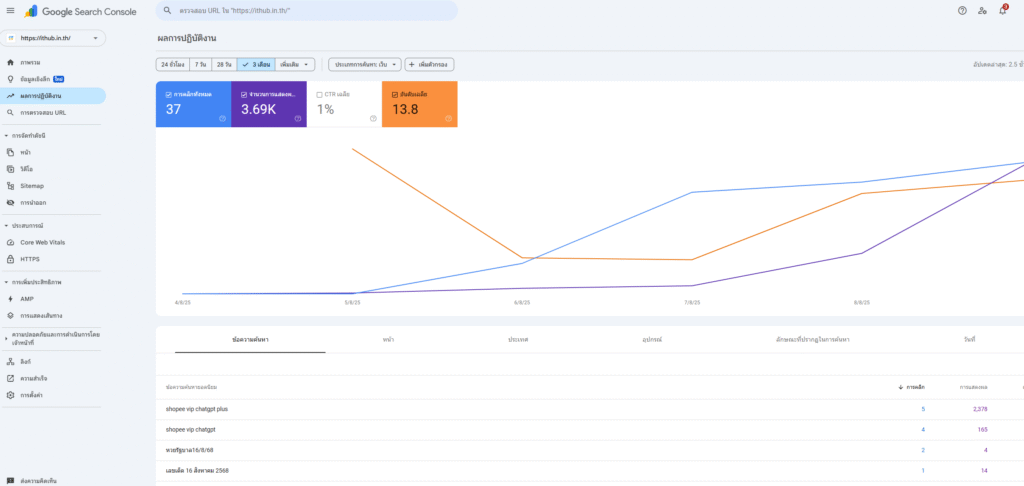Click the impressions column header
This screenshot has height=486, width=1024.
point(973,387)
